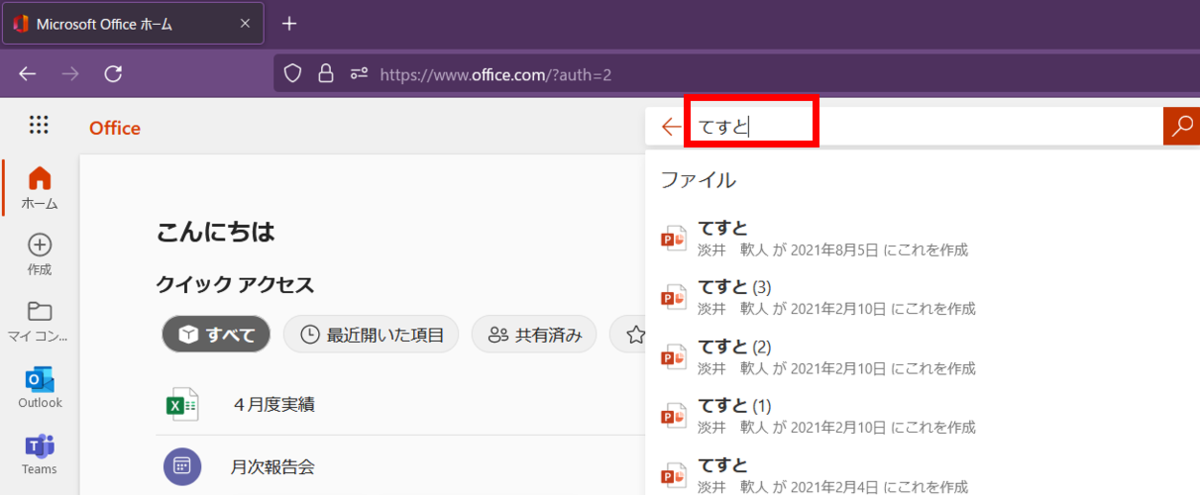Click the Excel icon for 4月度実績

181,404
